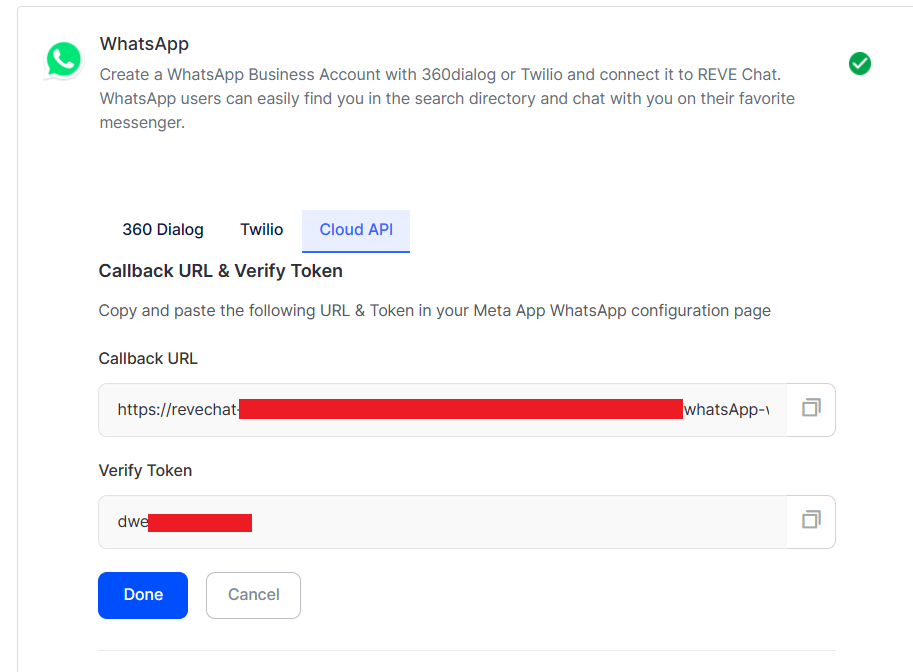This screenshot has height=672, width=913.
Task: Dismiss the form using Cancel
Action: click(x=253, y=595)
